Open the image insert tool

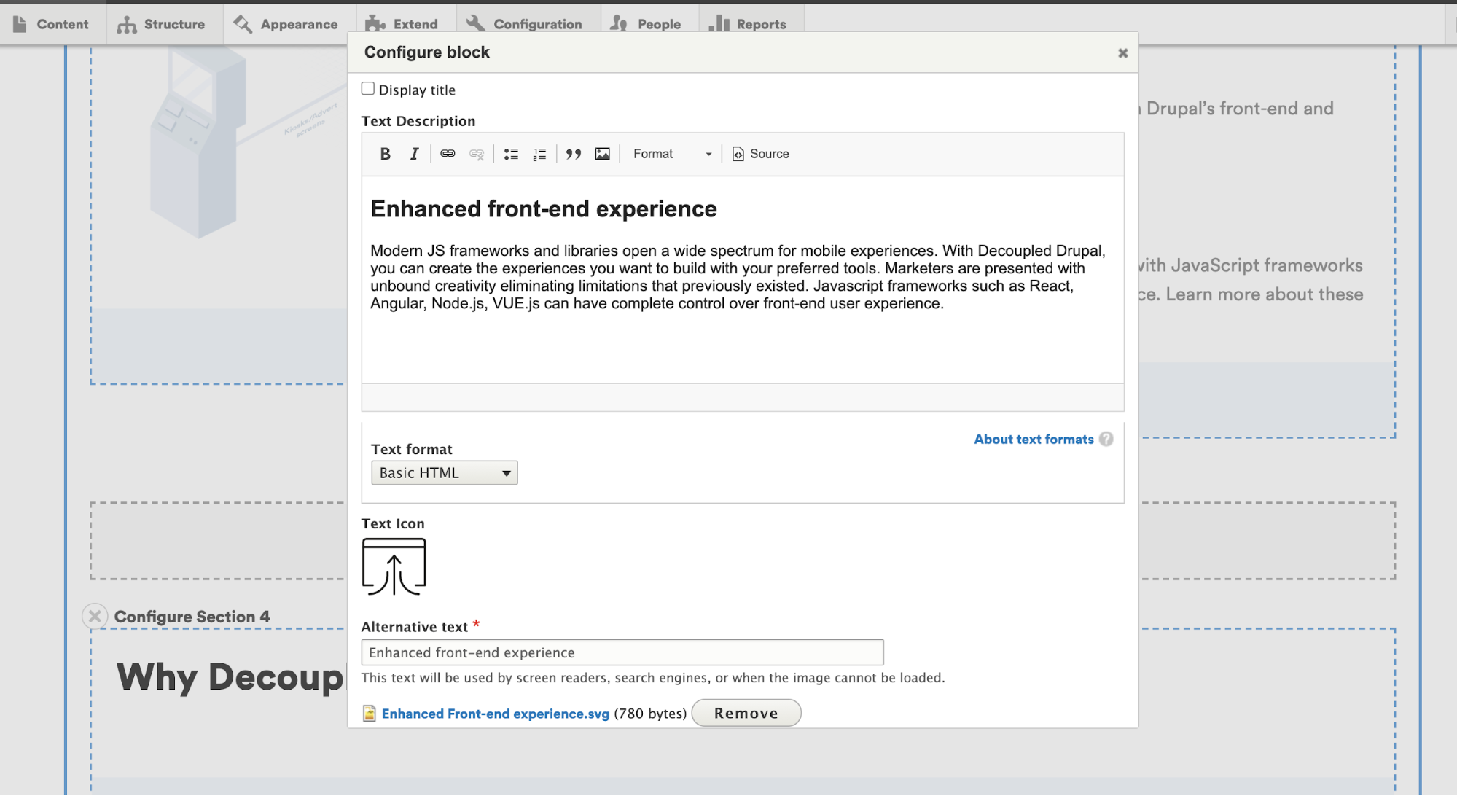tap(602, 154)
